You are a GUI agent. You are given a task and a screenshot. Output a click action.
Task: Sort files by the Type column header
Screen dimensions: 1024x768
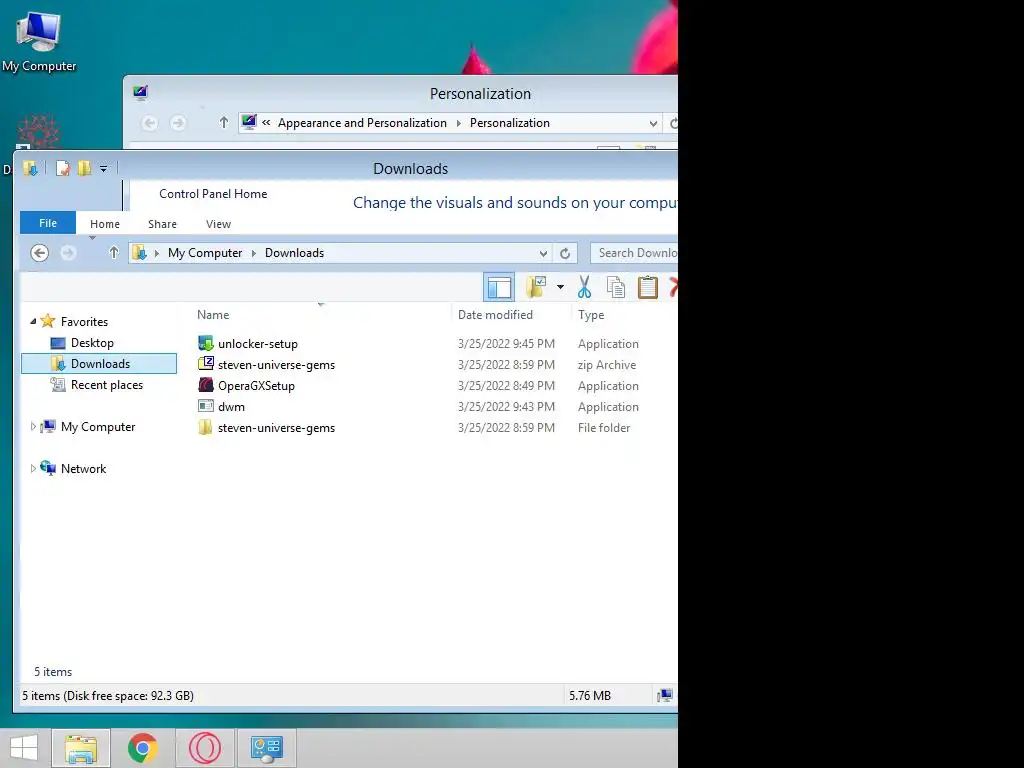point(591,315)
